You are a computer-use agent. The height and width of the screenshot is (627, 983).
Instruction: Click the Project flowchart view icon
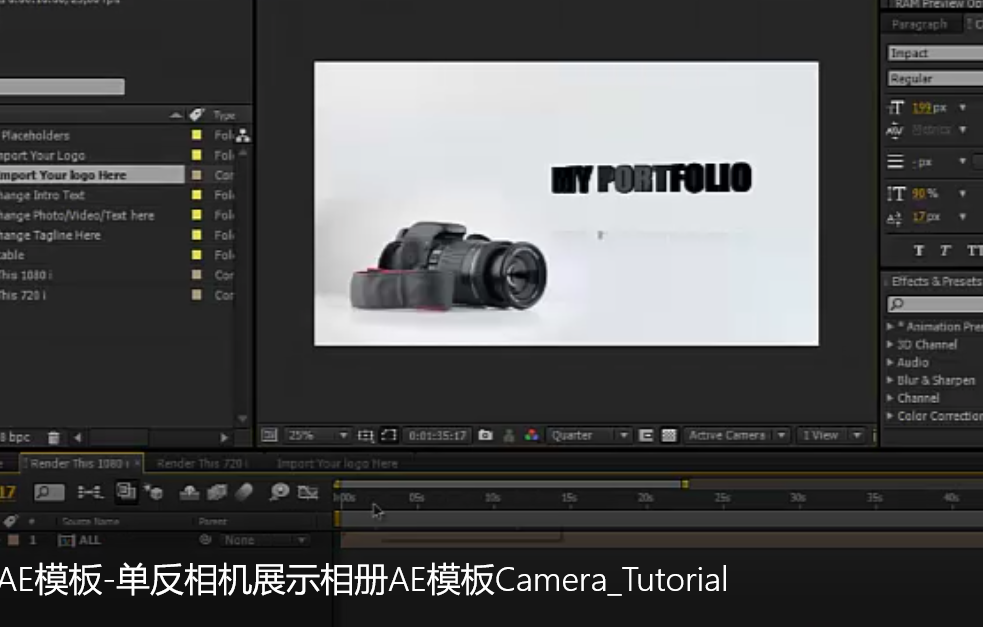(x=243, y=135)
